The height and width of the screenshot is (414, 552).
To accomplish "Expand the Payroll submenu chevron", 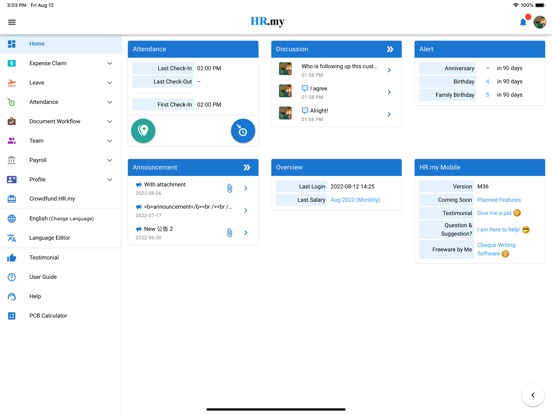I will coord(110,160).
